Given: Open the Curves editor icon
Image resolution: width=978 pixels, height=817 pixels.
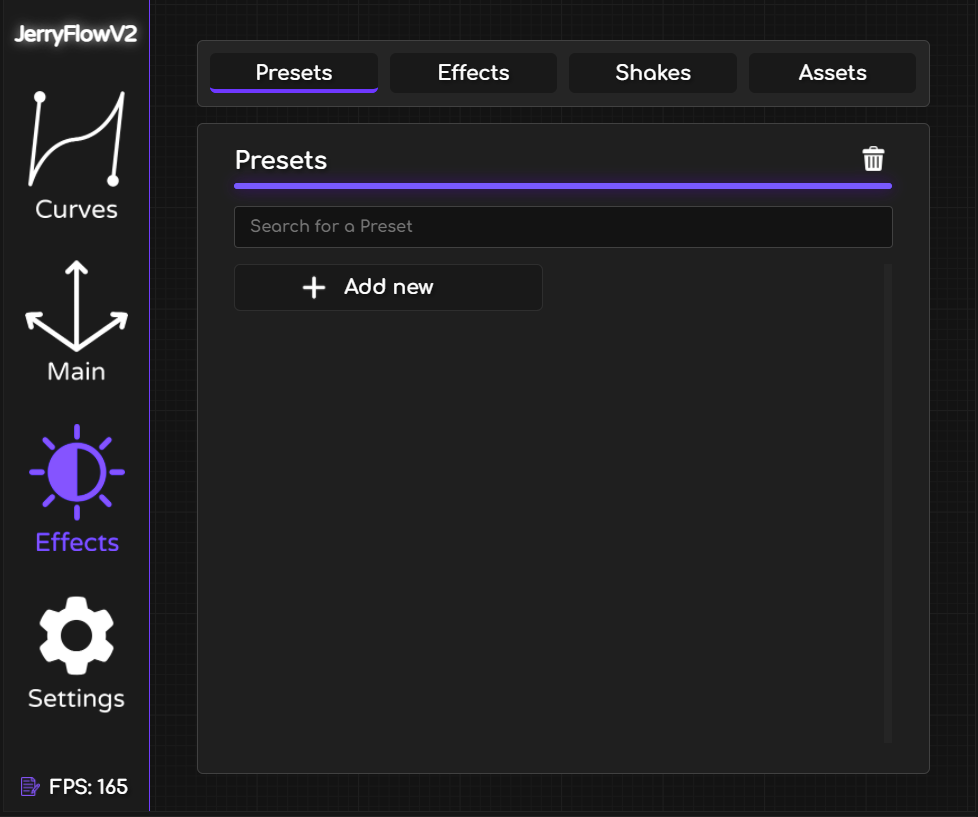Looking at the screenshot, I should 76,139.
